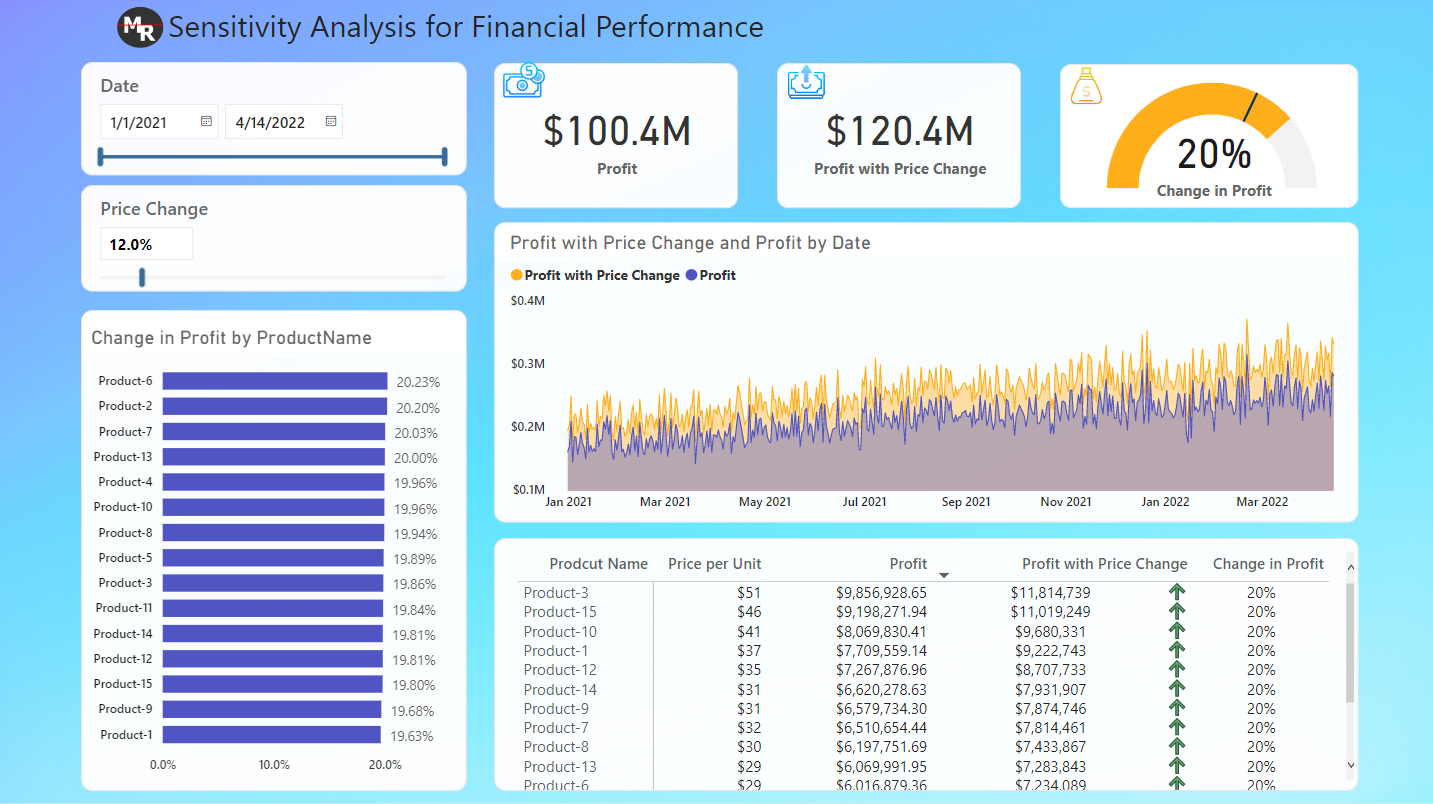The width and height of the screenshot is (1433, 804).
Task: Click the upload money icon on Price Change card
Action: 806,82
